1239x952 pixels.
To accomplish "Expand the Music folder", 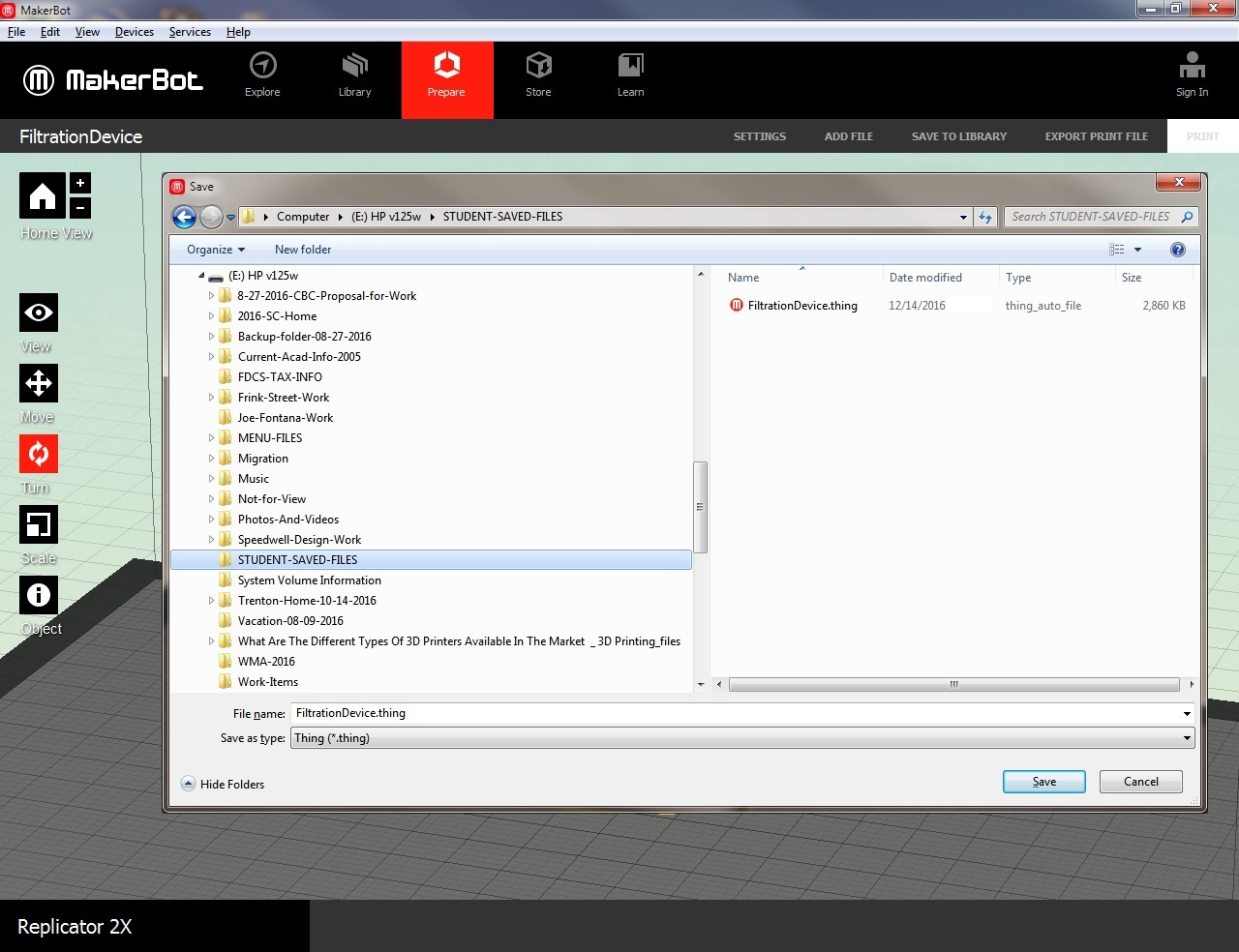I will click(x=211, y=479).
